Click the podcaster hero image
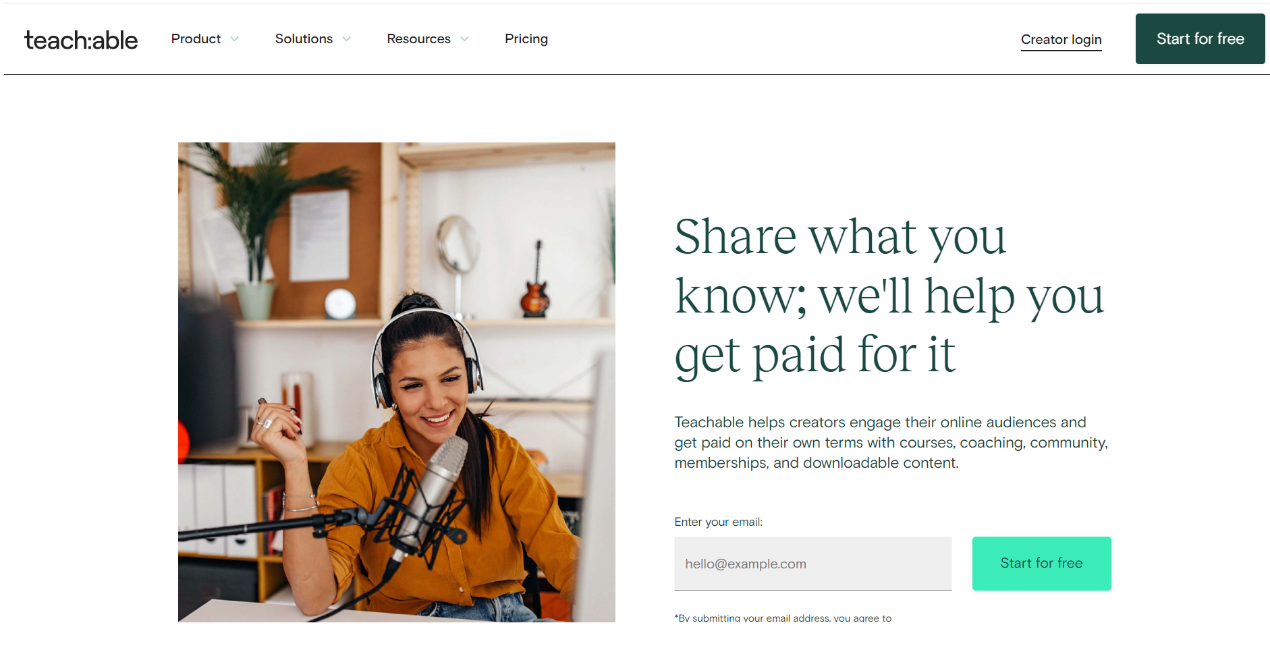The height and width of the screenshot is (648, 1270). 397,382
